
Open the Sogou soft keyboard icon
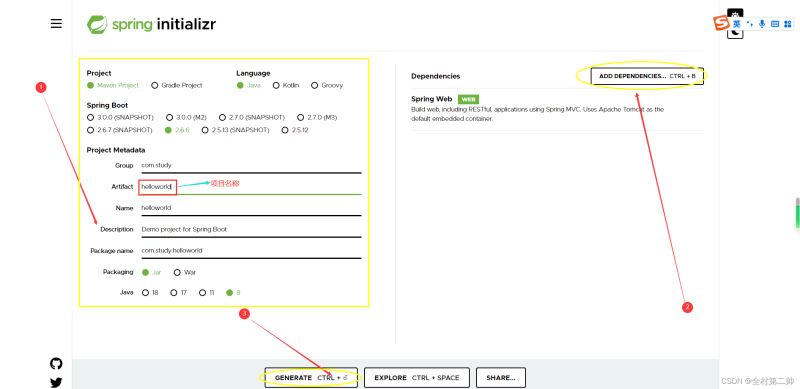(774, 24)
